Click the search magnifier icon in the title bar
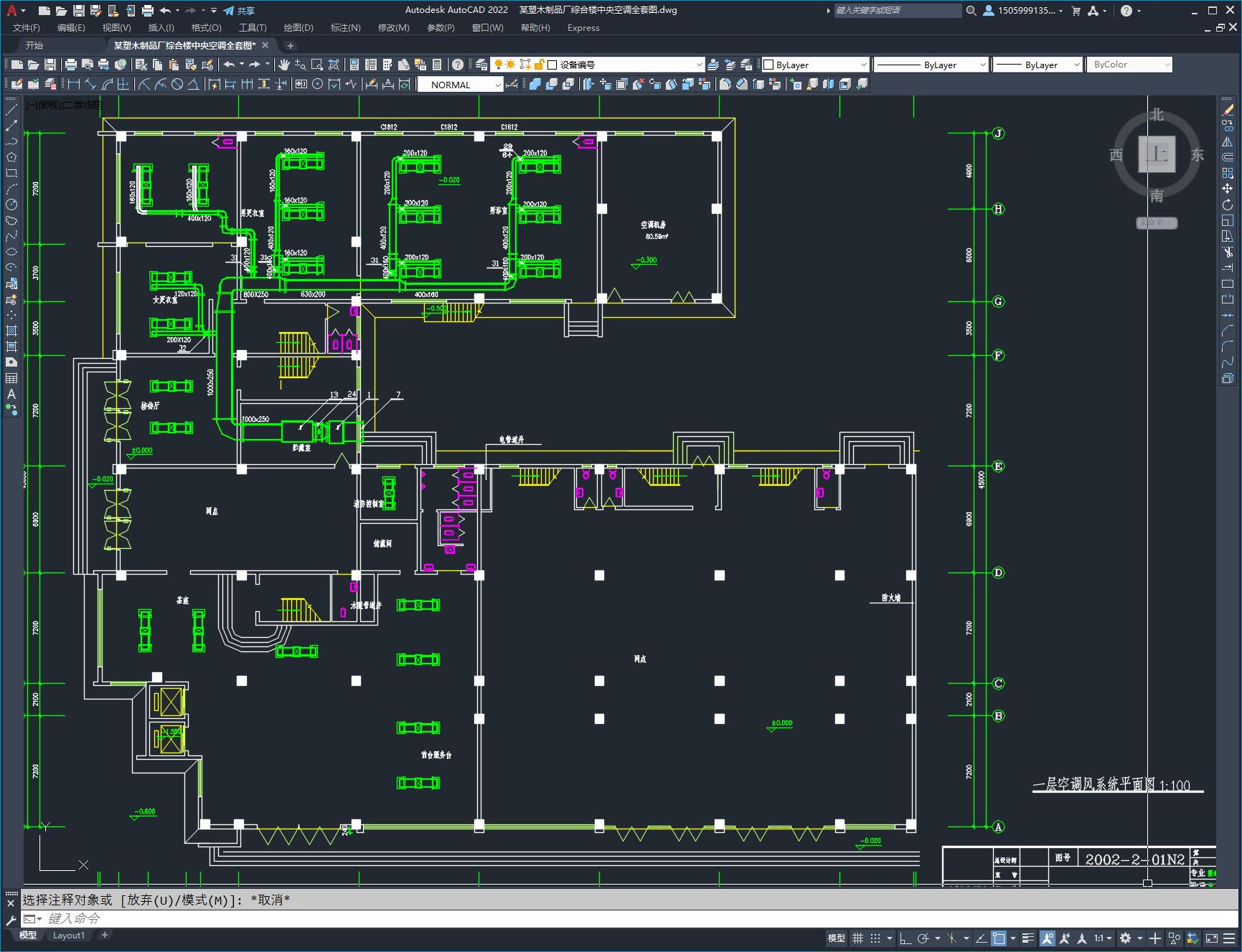The height and width of the screenshot is (952, 1242). [972, 11]
